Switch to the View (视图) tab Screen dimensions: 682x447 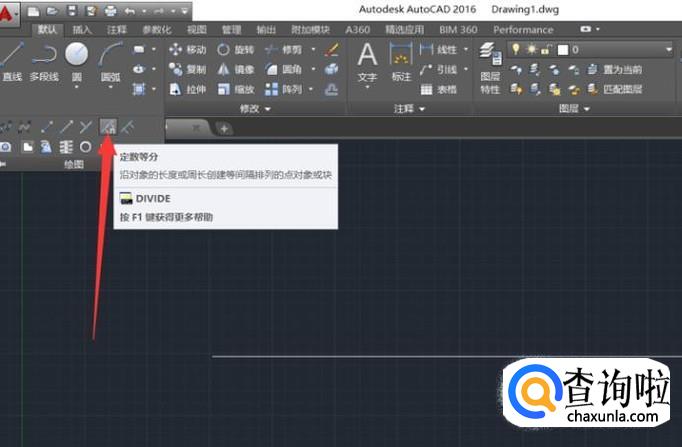click(197, 30)
